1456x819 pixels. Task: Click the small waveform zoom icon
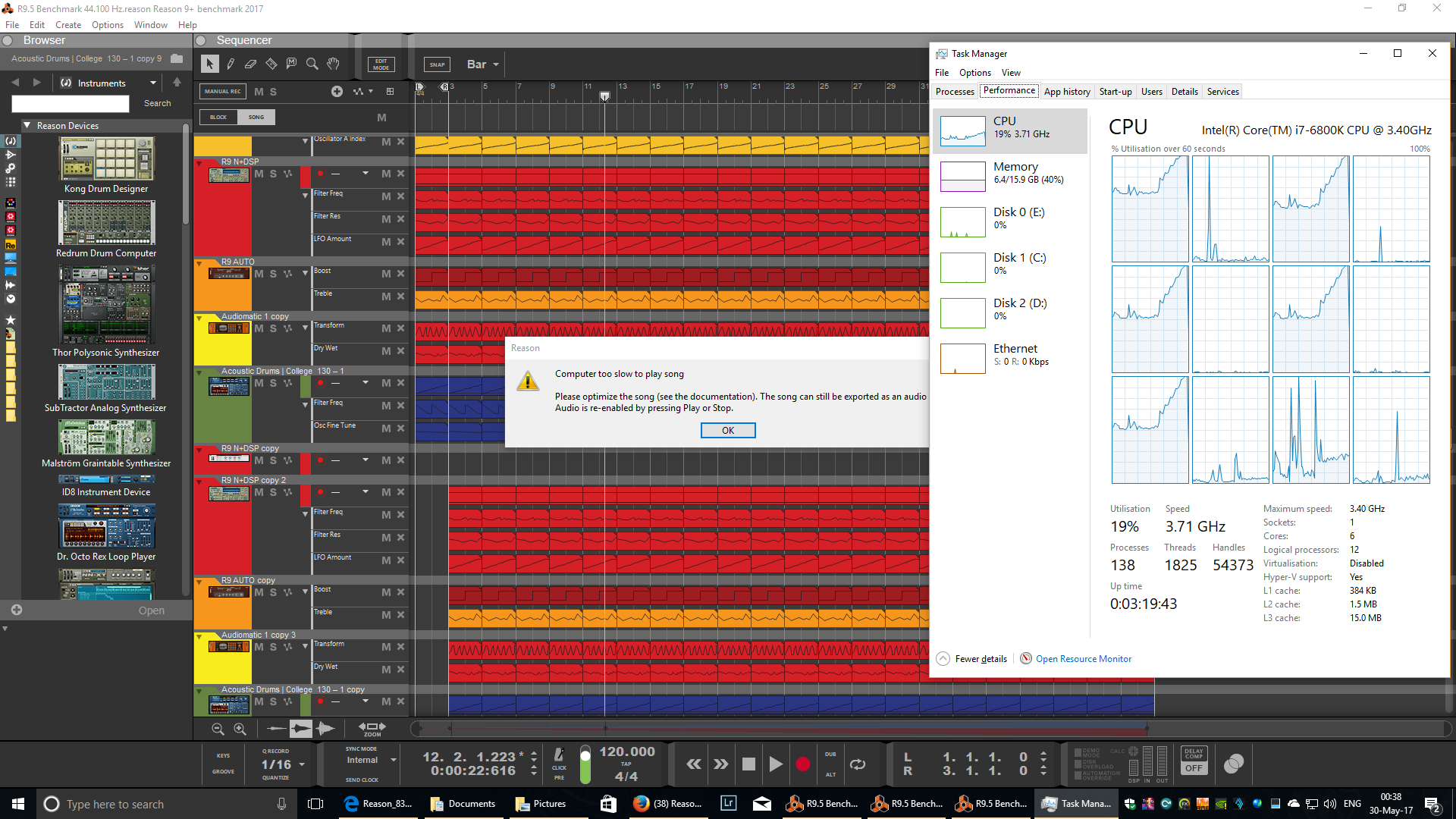click(276, 729)
